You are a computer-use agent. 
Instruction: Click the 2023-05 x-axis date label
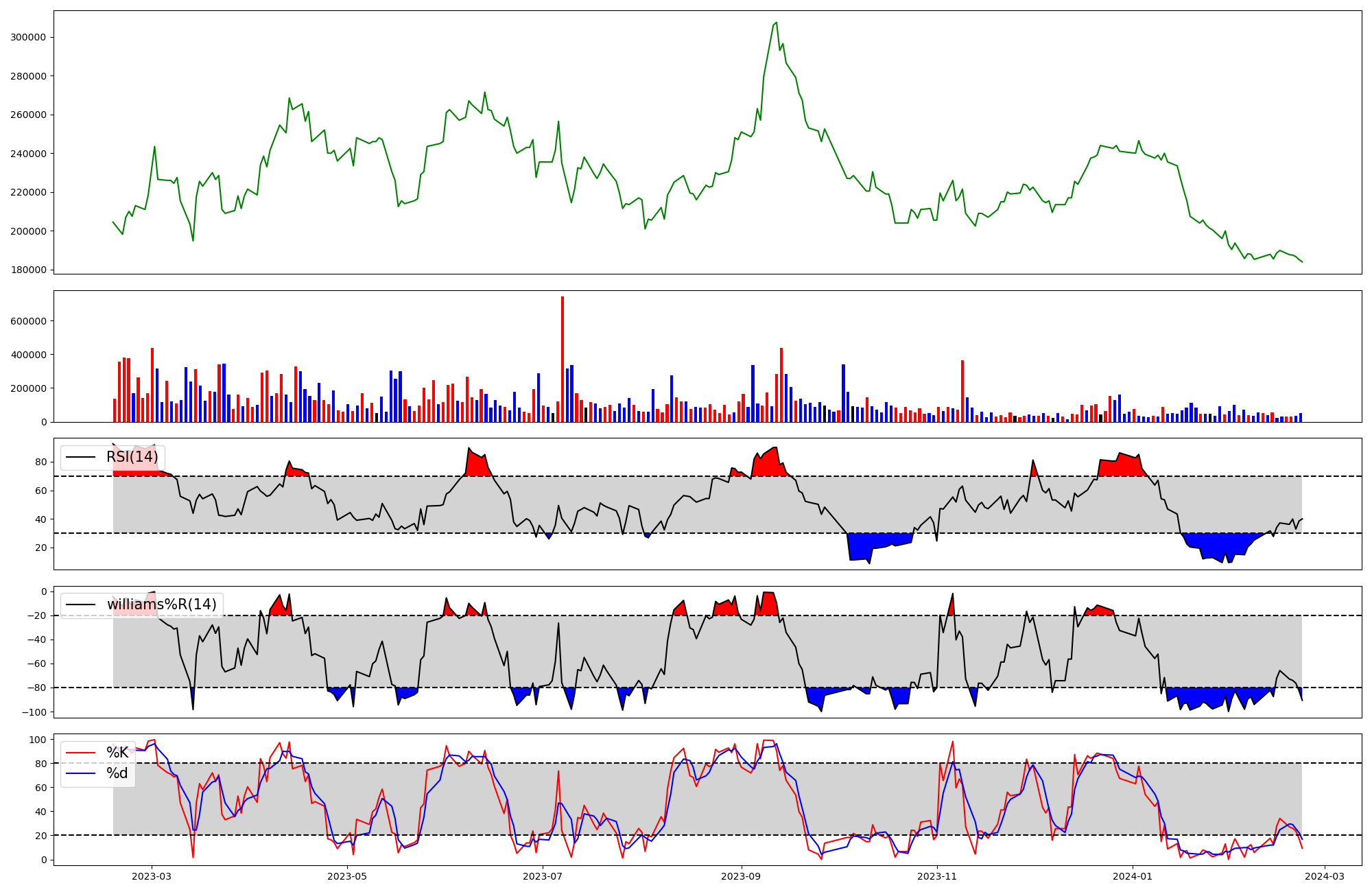tap(347, 876)
